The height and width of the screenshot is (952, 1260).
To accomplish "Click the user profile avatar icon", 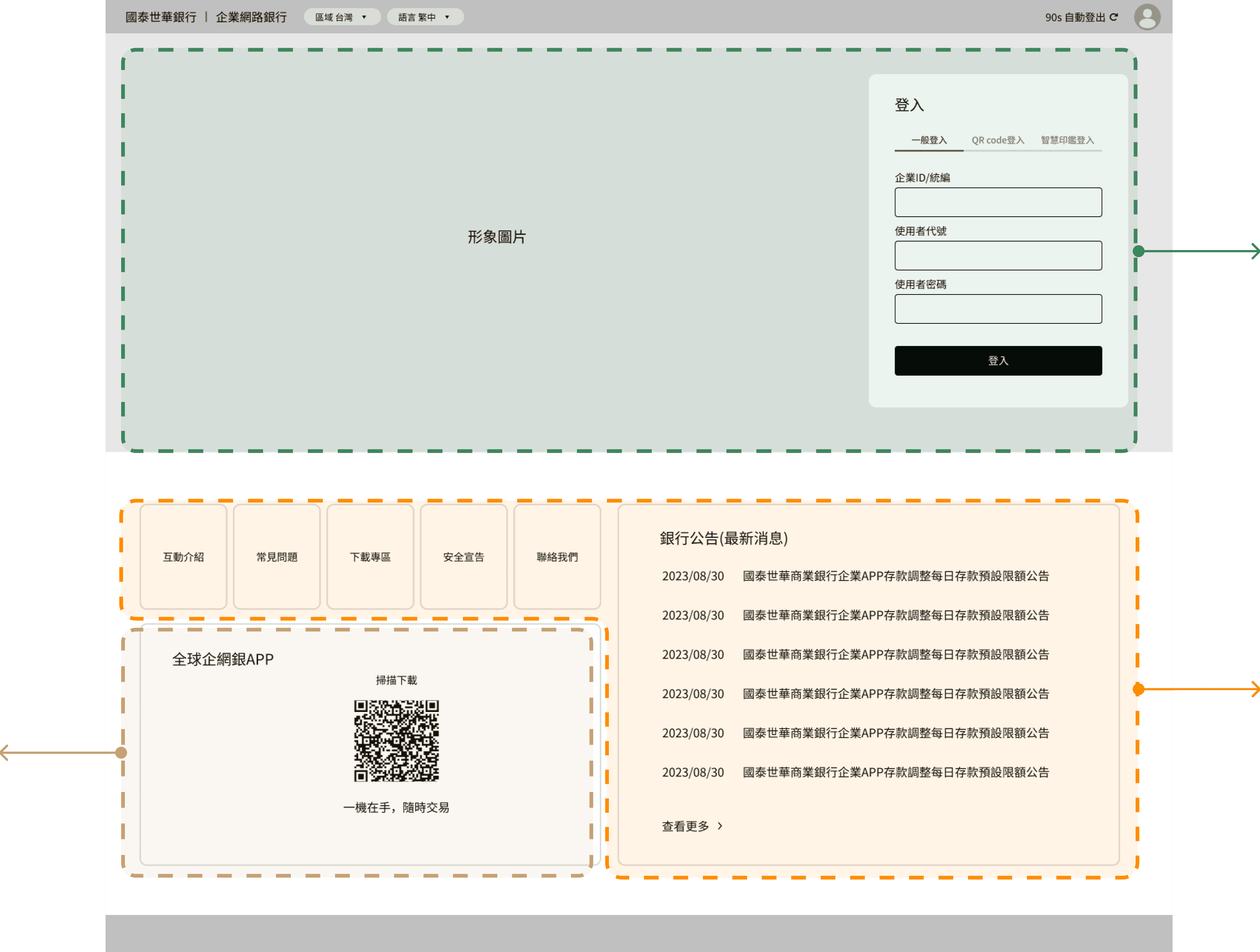I will pyautogui.click(x=1147, y=17).
